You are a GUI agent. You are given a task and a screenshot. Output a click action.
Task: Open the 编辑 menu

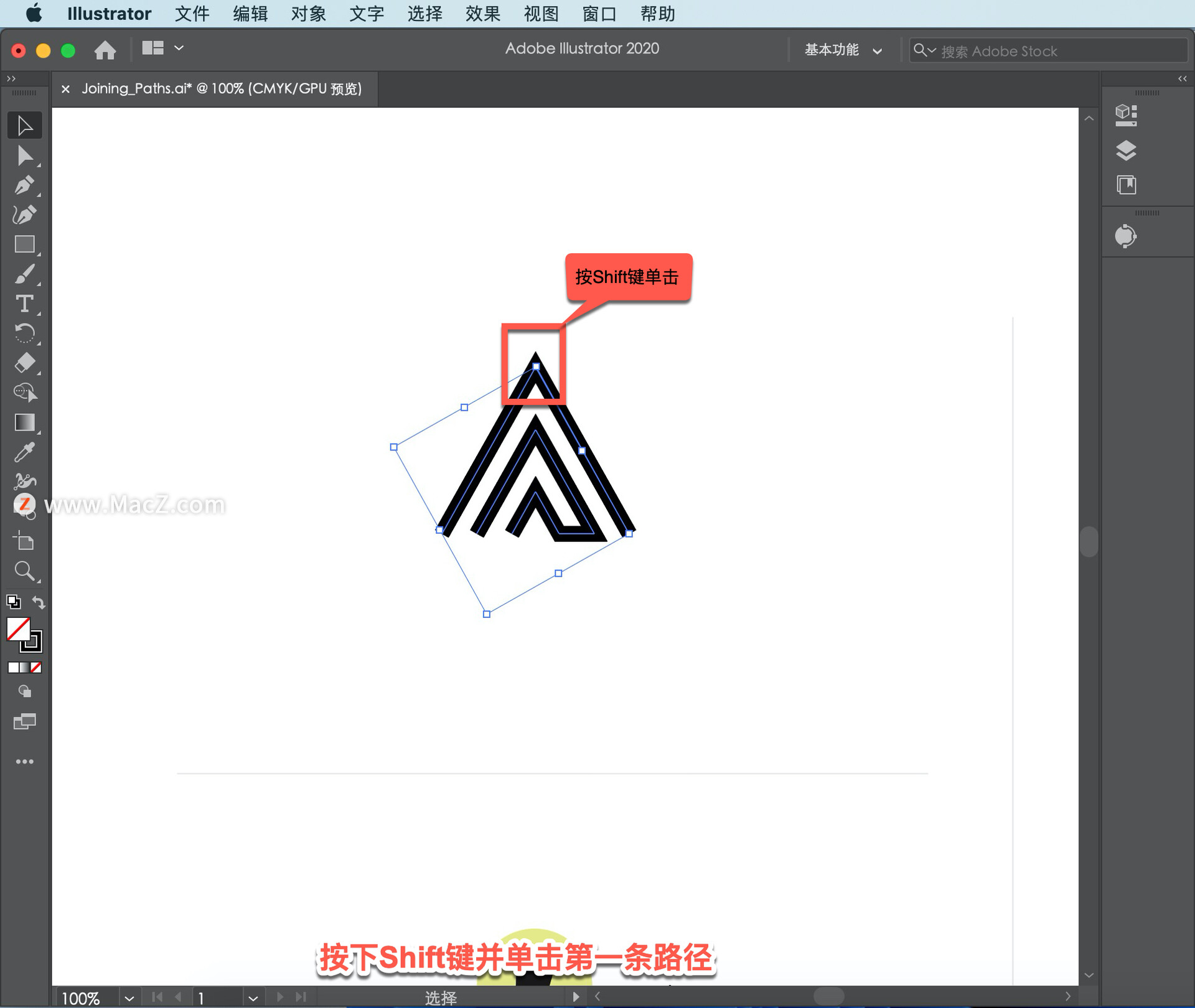click(x=250, y=14)
